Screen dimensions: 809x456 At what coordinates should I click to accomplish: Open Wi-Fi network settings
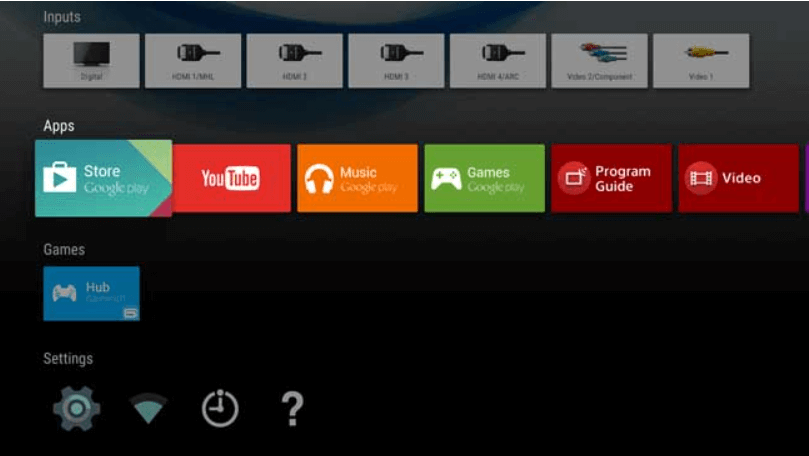[148, 409]
